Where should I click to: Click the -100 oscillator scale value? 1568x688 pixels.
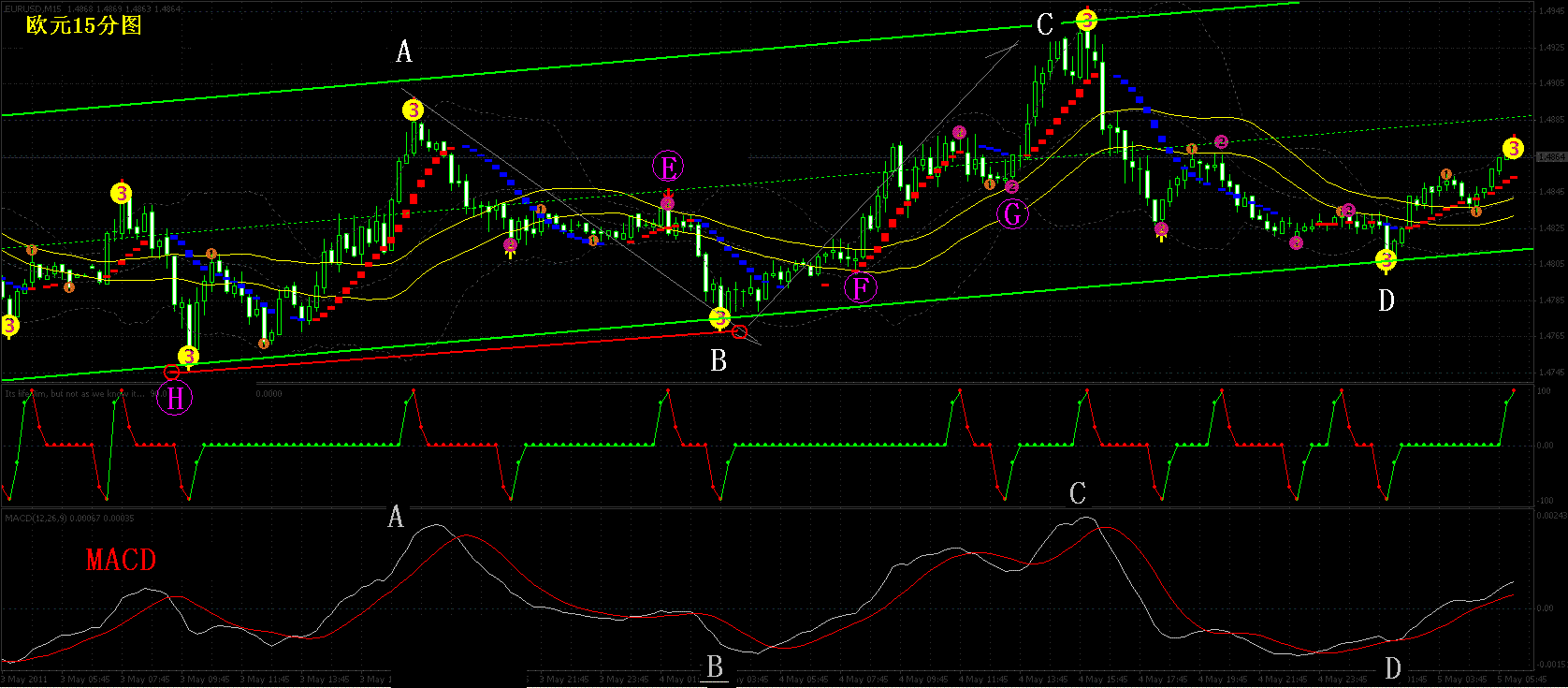point(1545,501)
